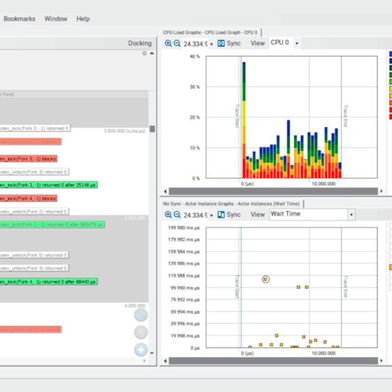Select the Actor Instances (Wait Time) tab
The image size is (392, 392).
point(232,204)
